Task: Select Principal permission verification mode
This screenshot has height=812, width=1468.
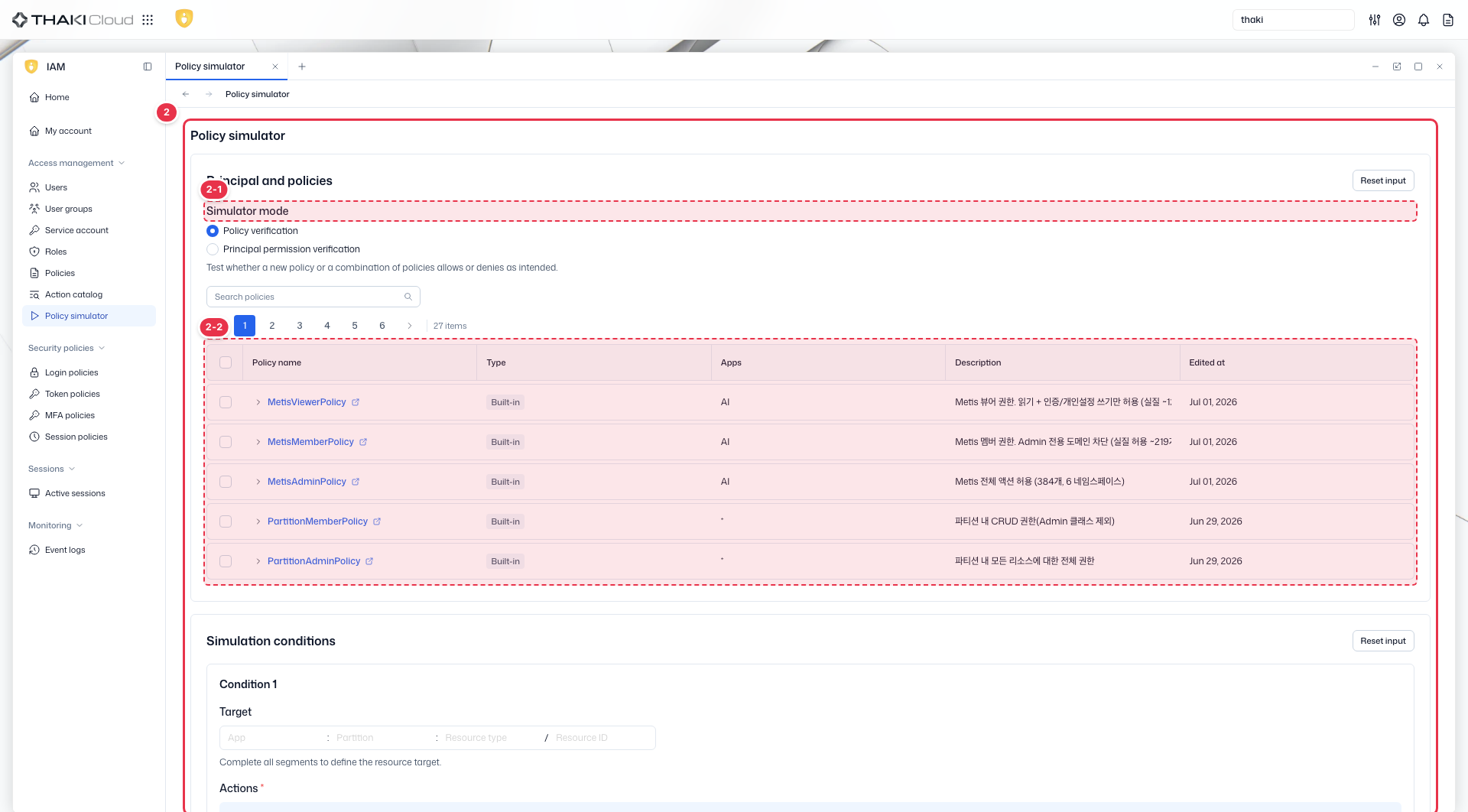Action: pyautogui.click(x=213, y=249)
